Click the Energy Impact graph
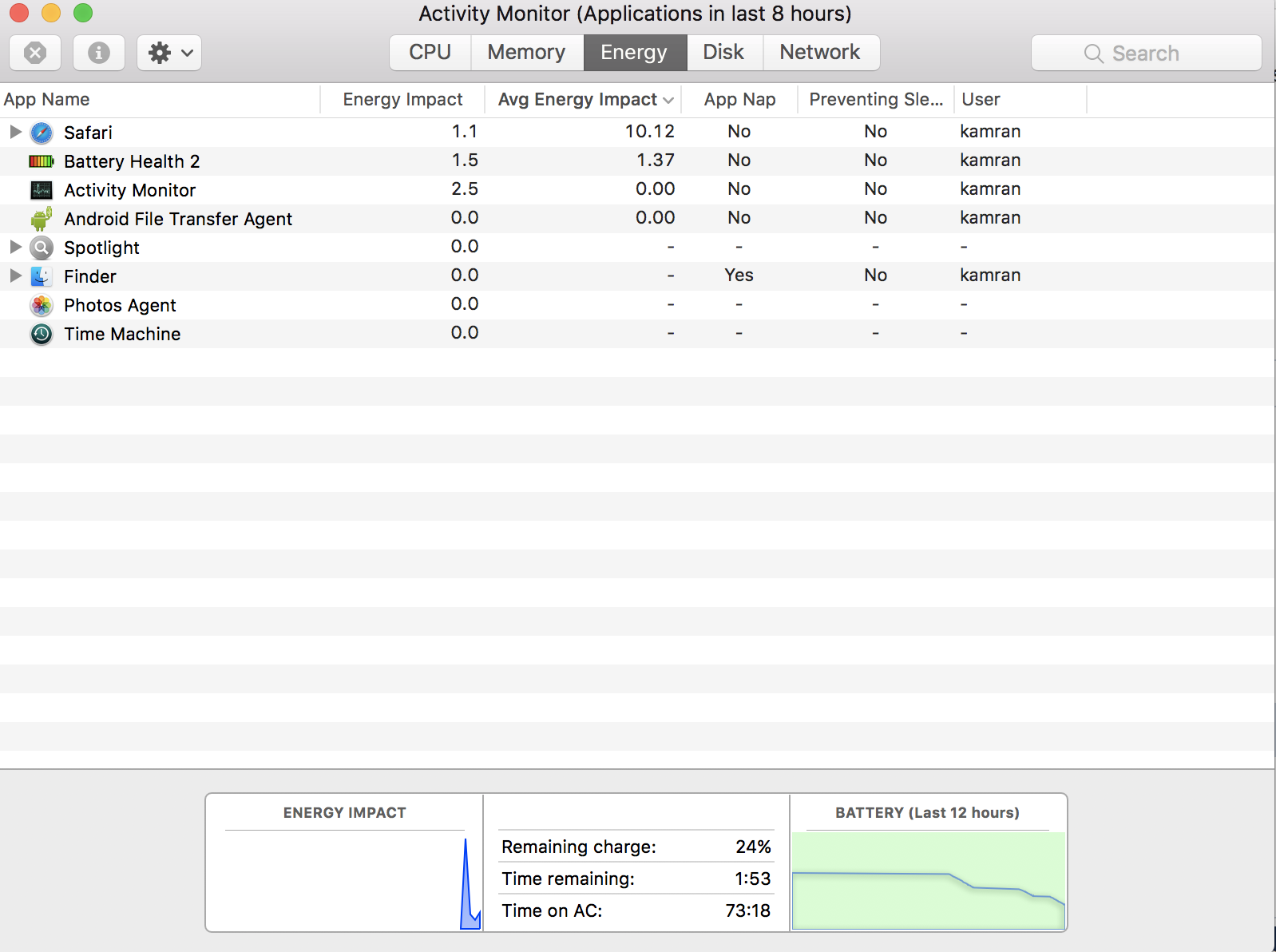 click(x=345, y=881)
